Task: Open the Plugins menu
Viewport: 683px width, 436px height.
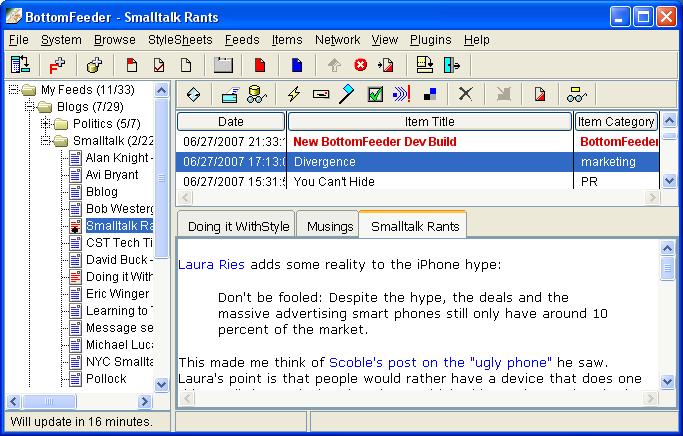Action: pos(430,40)
